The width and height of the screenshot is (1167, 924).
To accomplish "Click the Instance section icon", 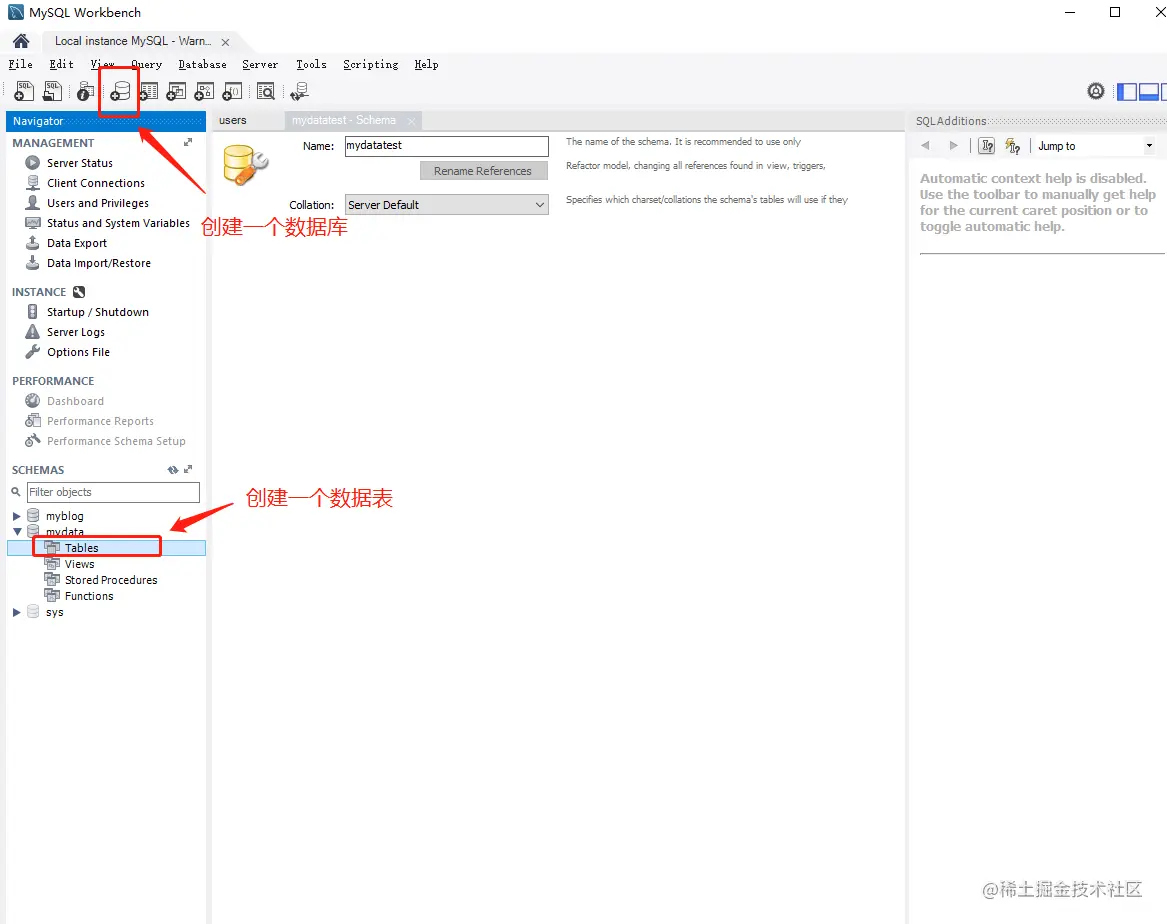I will tap(79, 292).
